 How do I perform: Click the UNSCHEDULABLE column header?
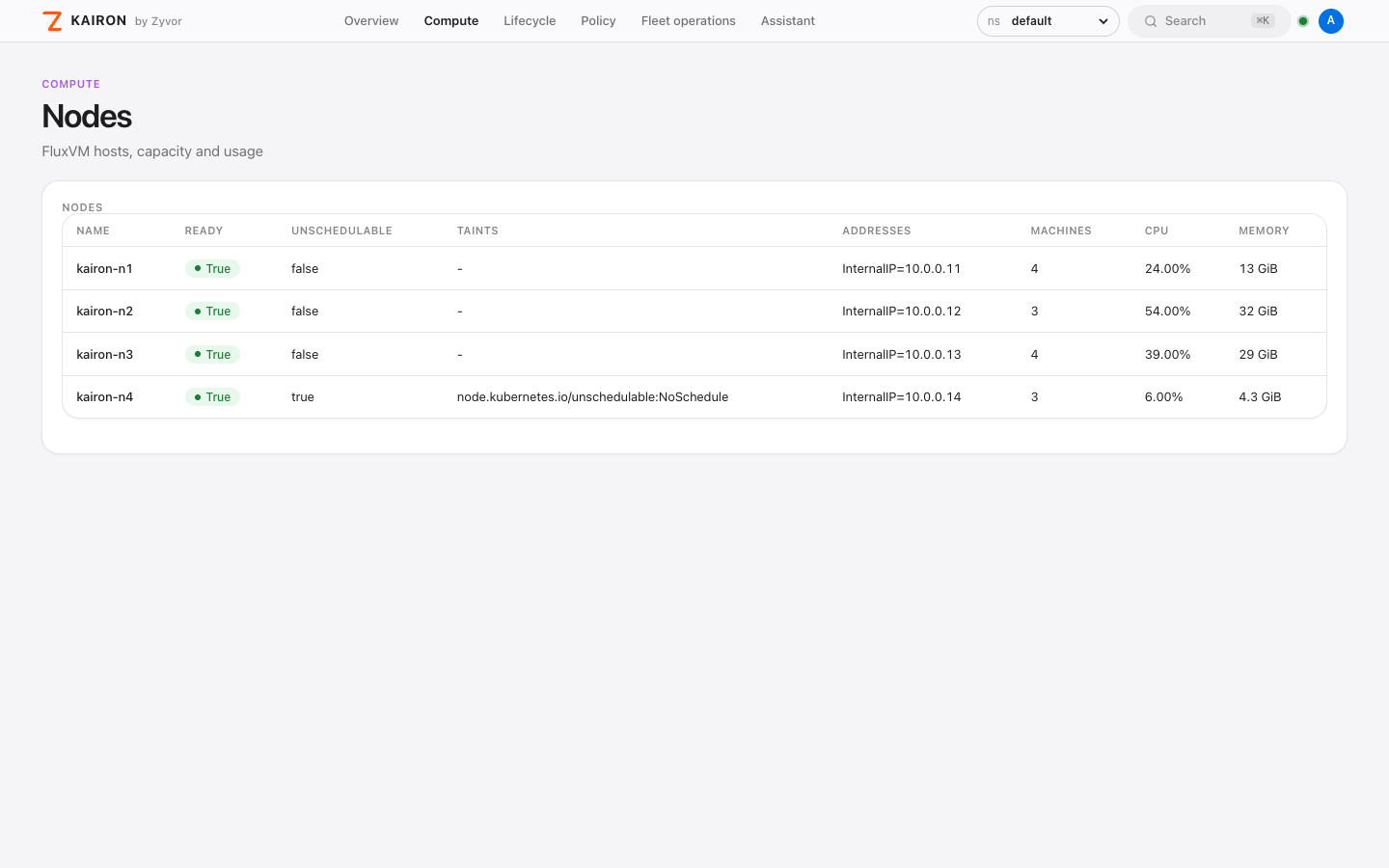pos(341,231)
